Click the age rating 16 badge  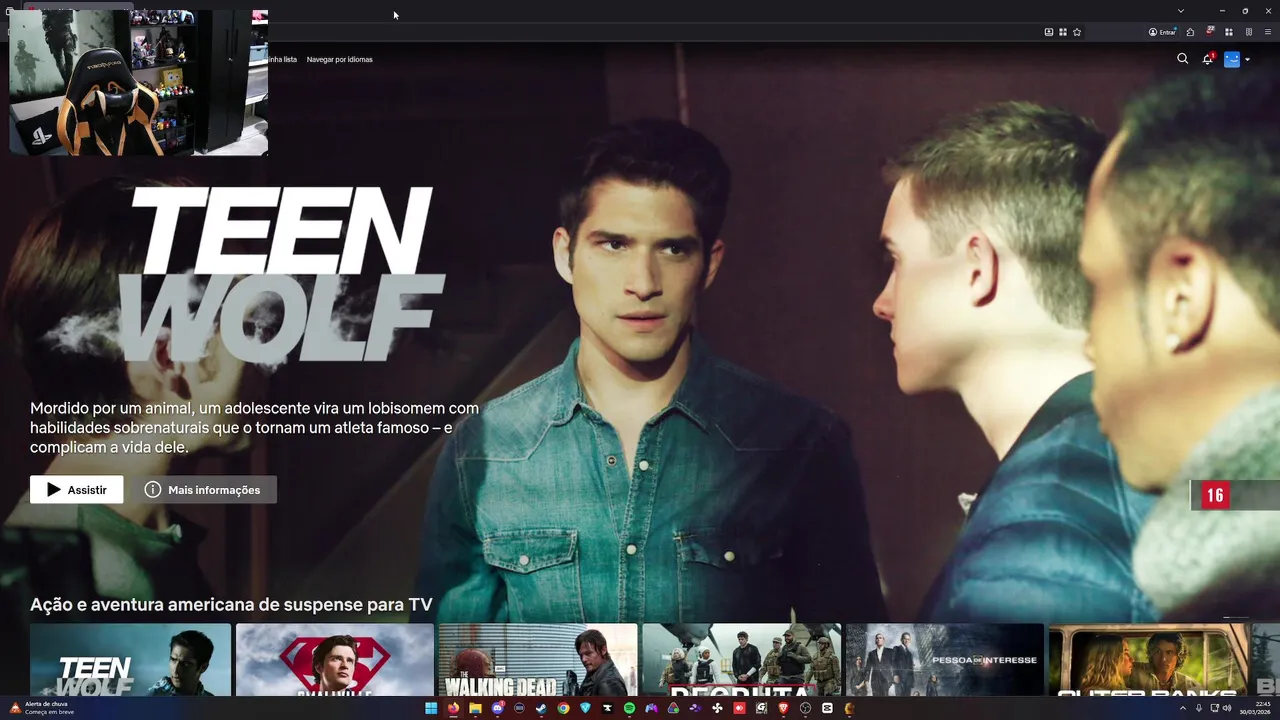(x=1215, y=495)
